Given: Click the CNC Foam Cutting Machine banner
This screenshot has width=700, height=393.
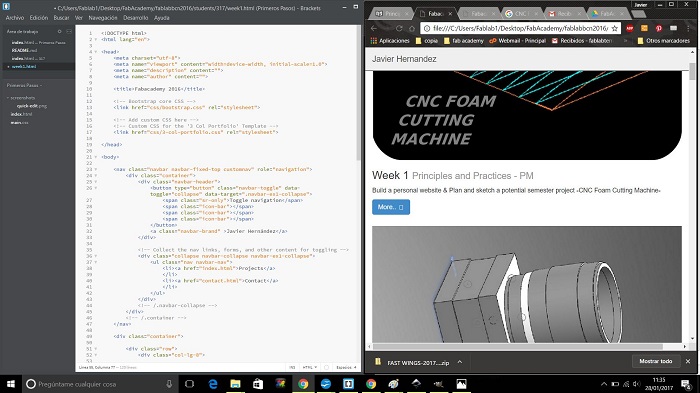Looking at the screenshot, I should (x=527, y=115).
